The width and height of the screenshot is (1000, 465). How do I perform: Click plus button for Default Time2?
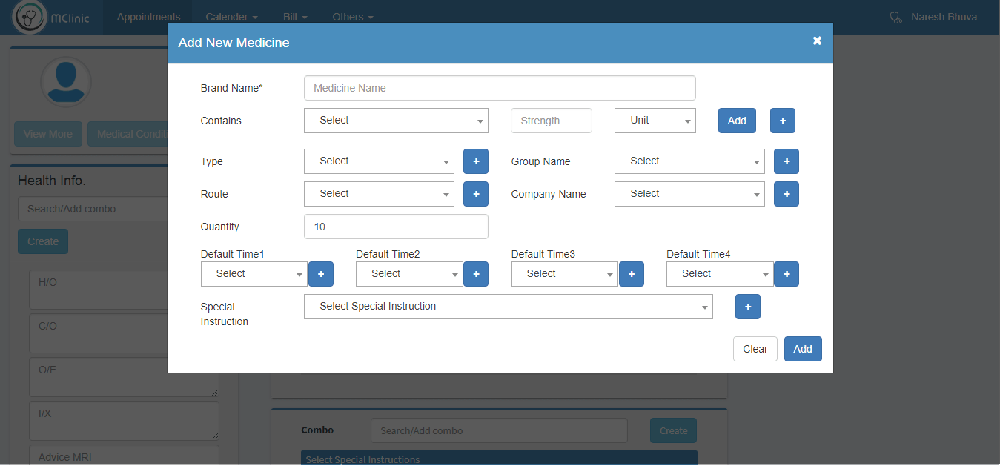pyautogui.click(x=476, y=274)
